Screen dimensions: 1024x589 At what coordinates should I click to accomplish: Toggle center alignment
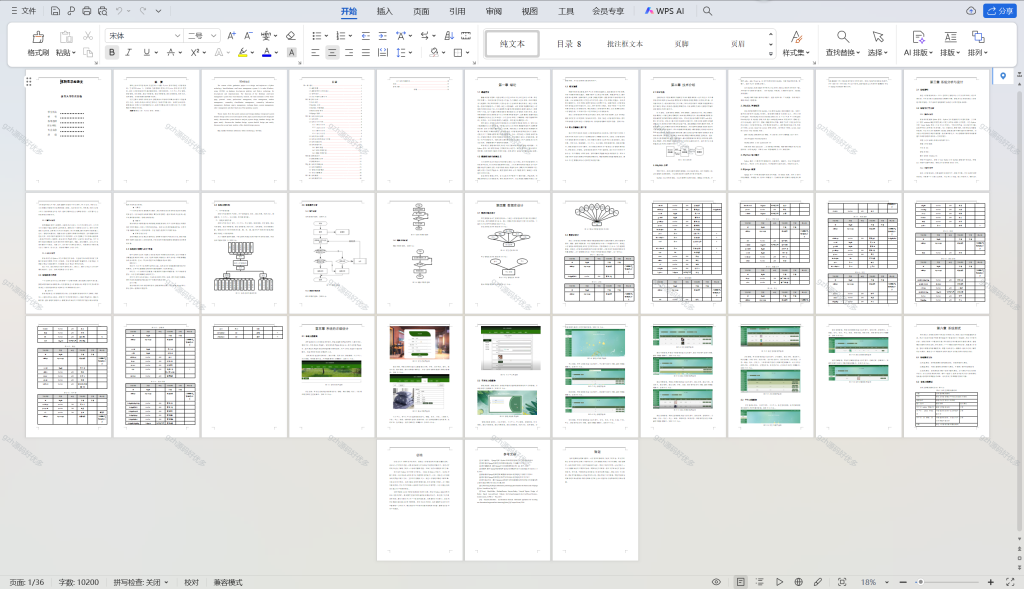pyautogui.click(x=332, y=52)
